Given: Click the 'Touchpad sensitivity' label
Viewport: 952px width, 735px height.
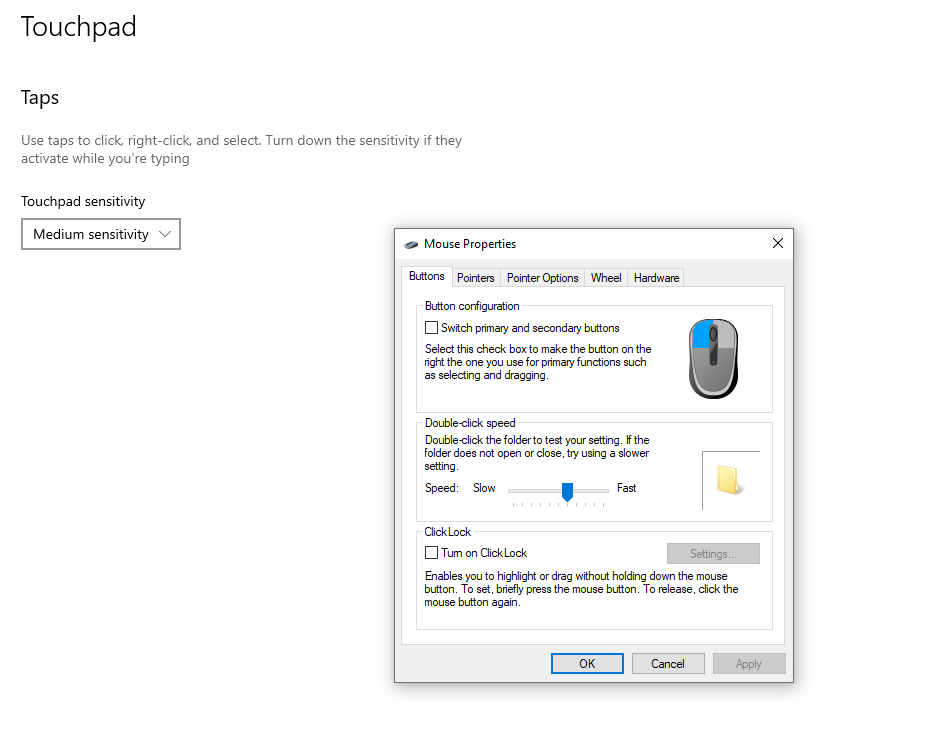Looking at the screenshot, I should click(x=83, y=202).
